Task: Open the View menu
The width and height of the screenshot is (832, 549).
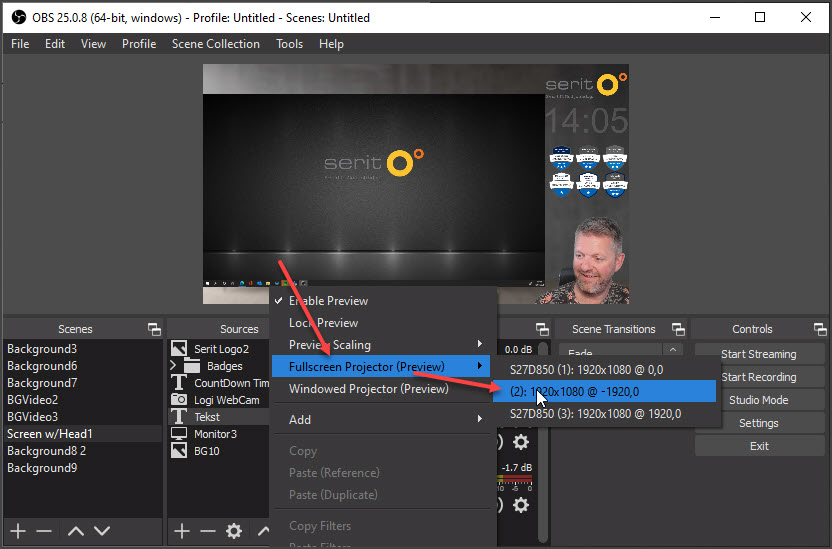Action: click(93, 44)
